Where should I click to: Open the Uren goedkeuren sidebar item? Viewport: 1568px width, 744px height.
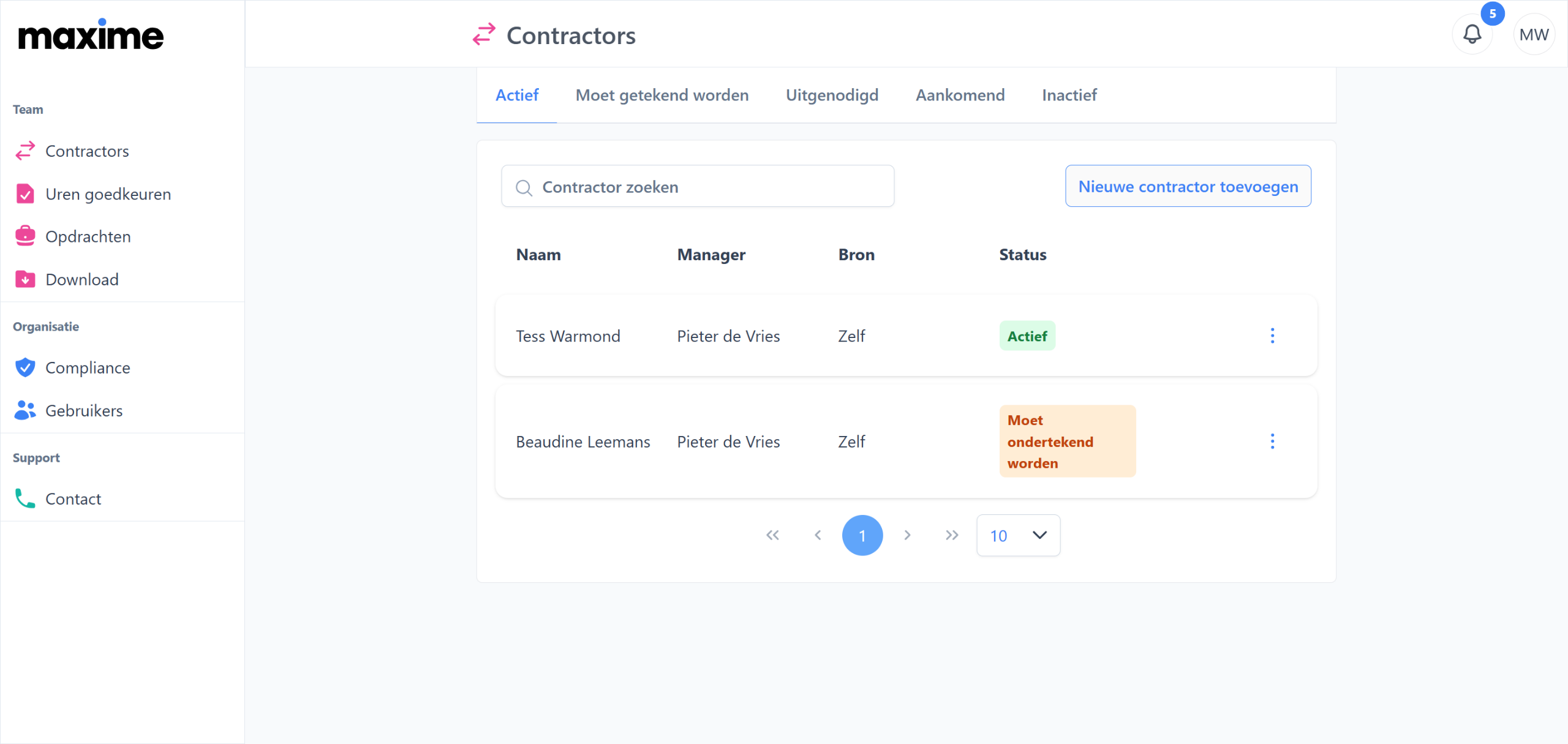pyautogui.click(x=108, y=194)
